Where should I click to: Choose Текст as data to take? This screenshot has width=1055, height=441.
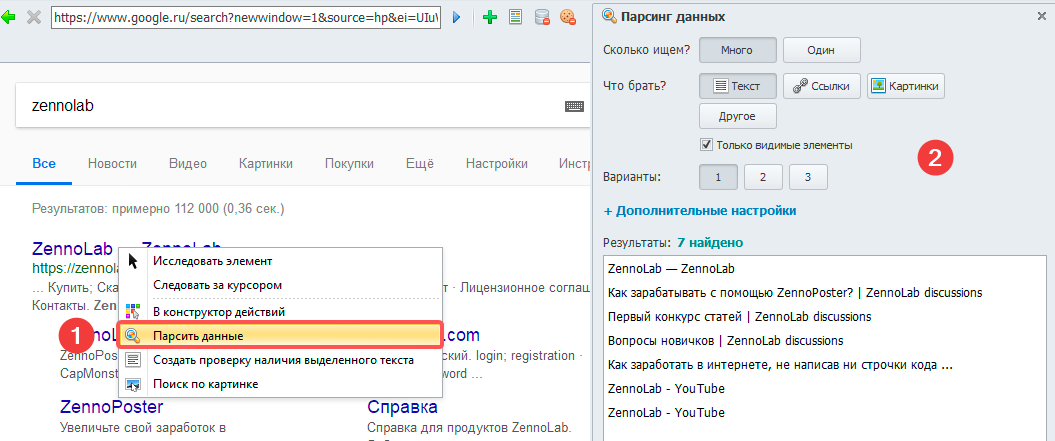(738, 86)
